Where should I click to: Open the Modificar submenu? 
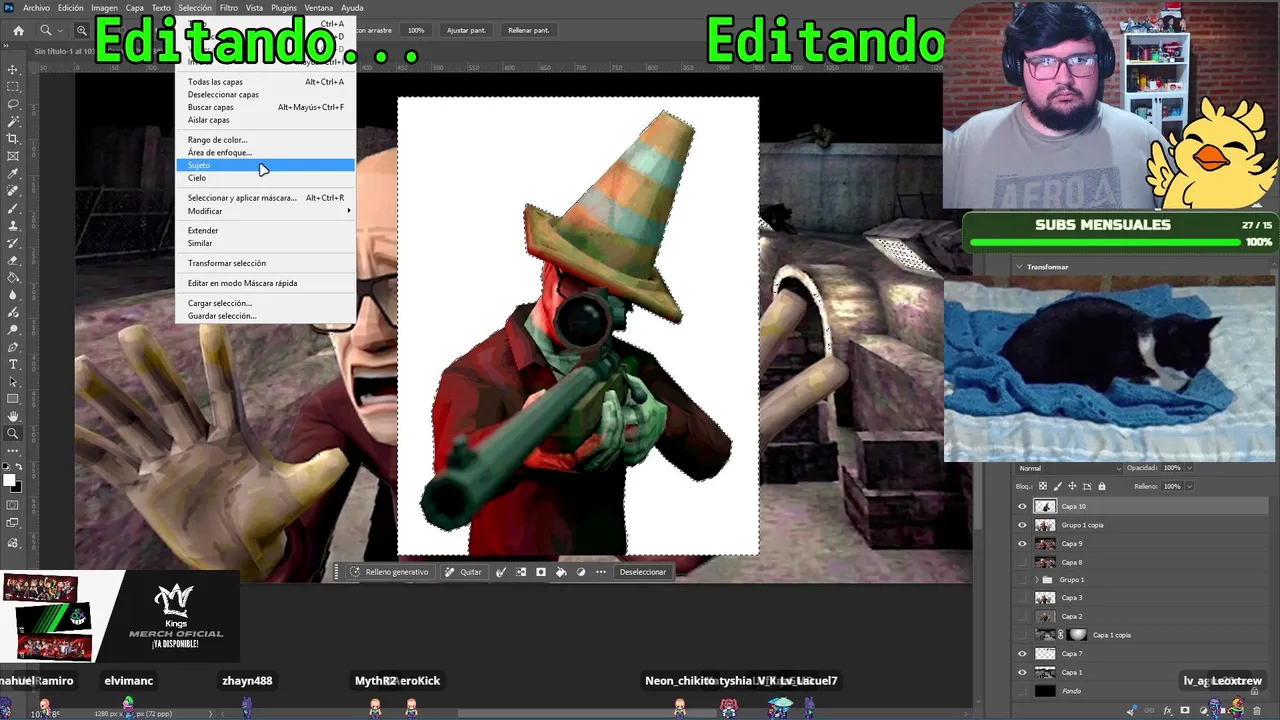[x=265, y=211]
